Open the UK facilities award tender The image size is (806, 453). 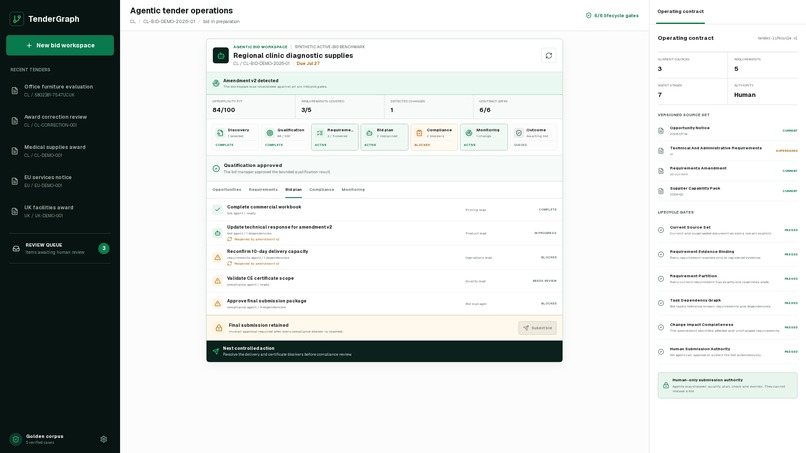coord(60,211)
